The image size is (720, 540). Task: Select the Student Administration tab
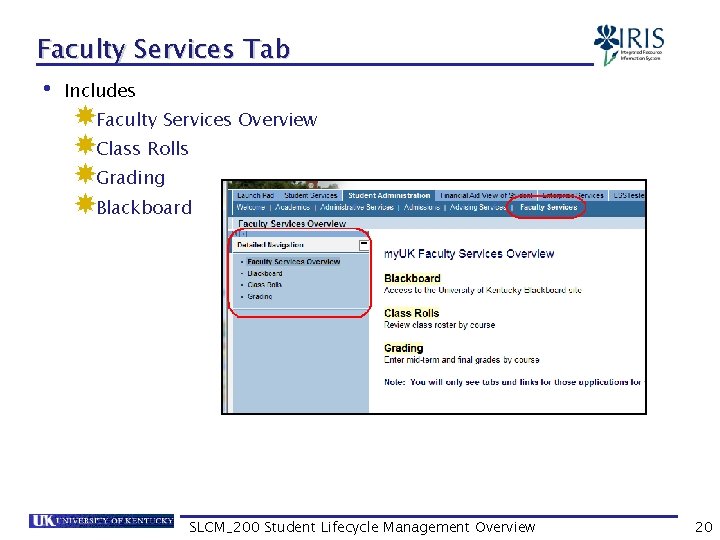point(389,196)
